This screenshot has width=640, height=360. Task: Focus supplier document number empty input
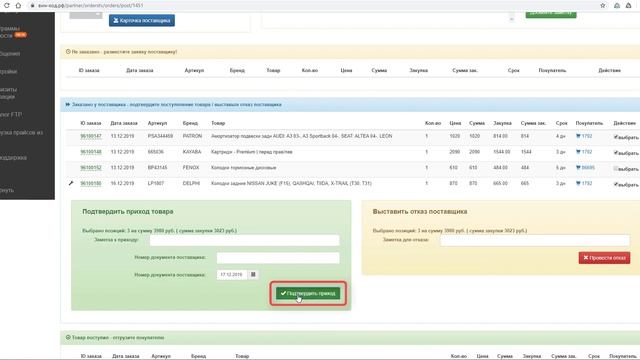click(278, 258)
